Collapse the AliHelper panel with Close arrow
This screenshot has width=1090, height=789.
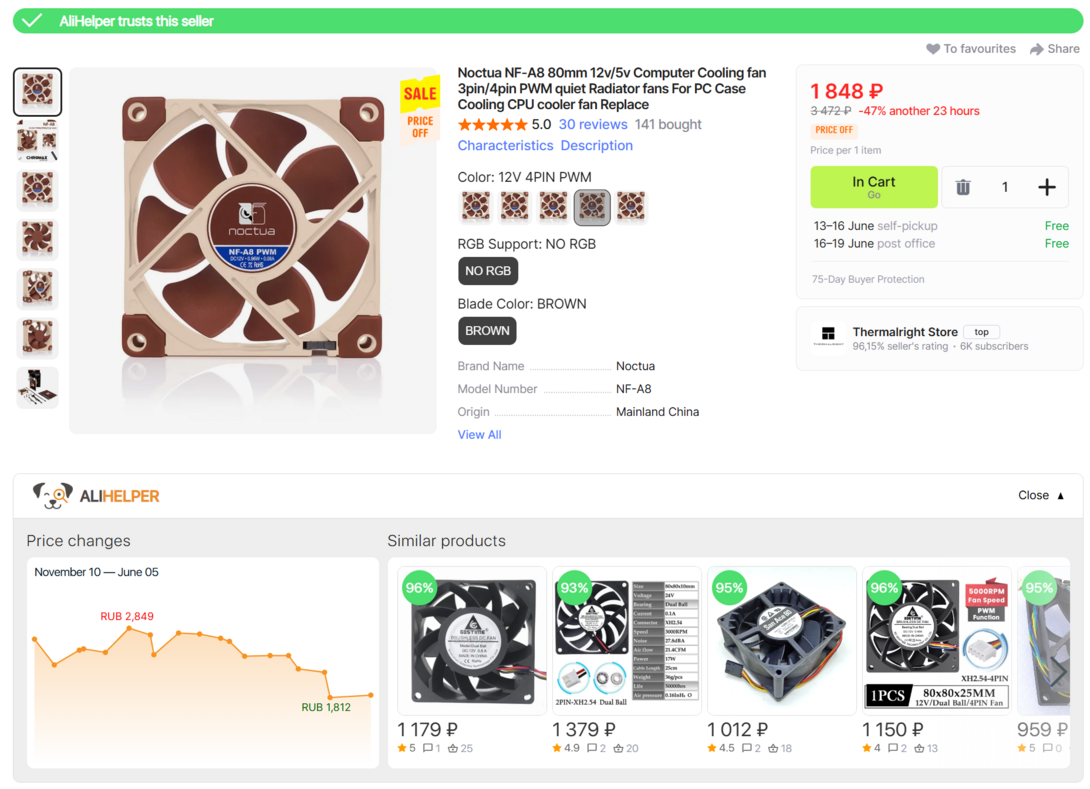1060,495
